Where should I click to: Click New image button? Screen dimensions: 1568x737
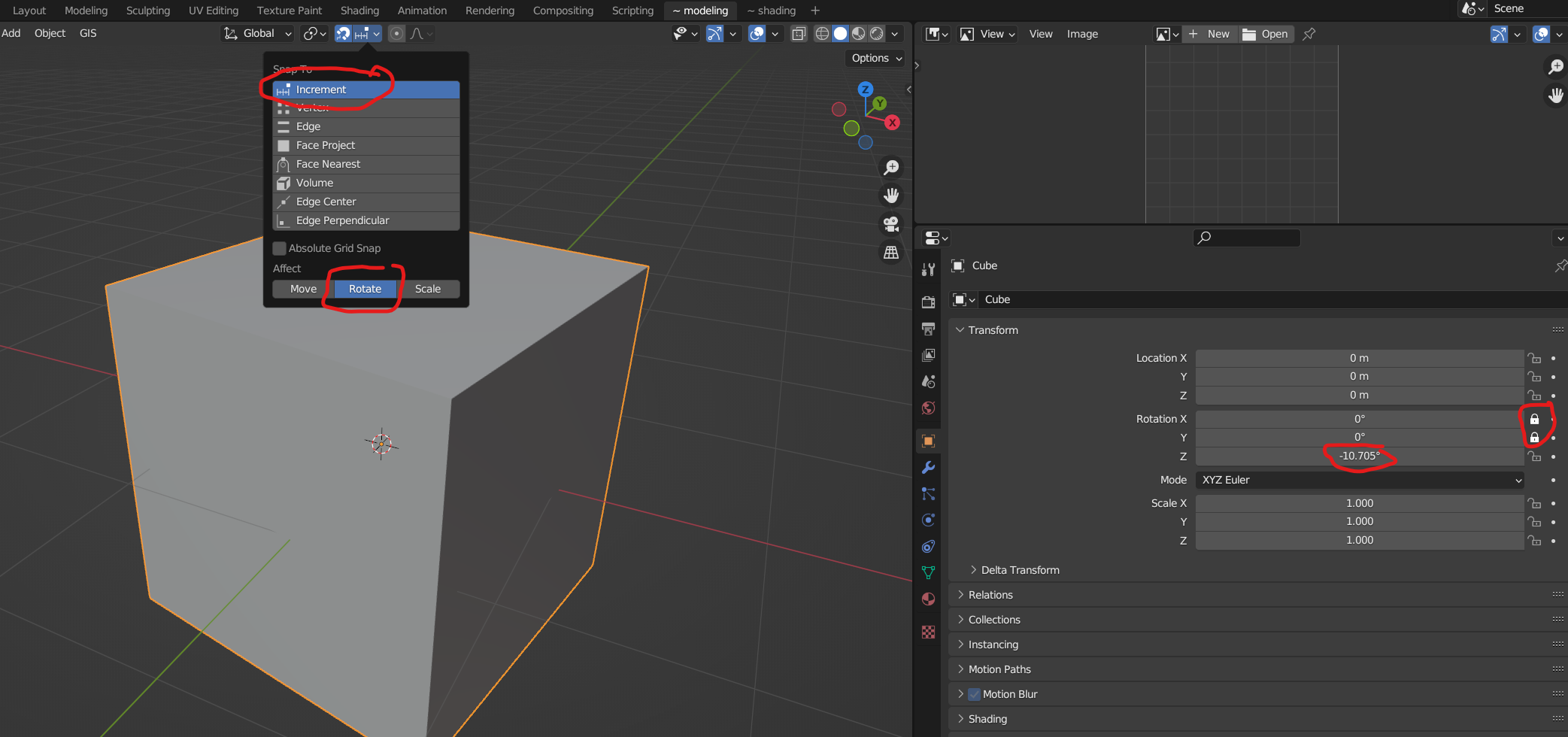click(1210, 34)
